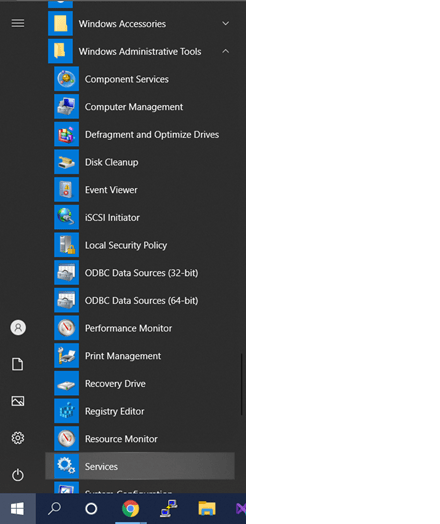The height and width of the screenshot is (524, 440).
Task: Launch Component Services
Action: click(126, 79)
